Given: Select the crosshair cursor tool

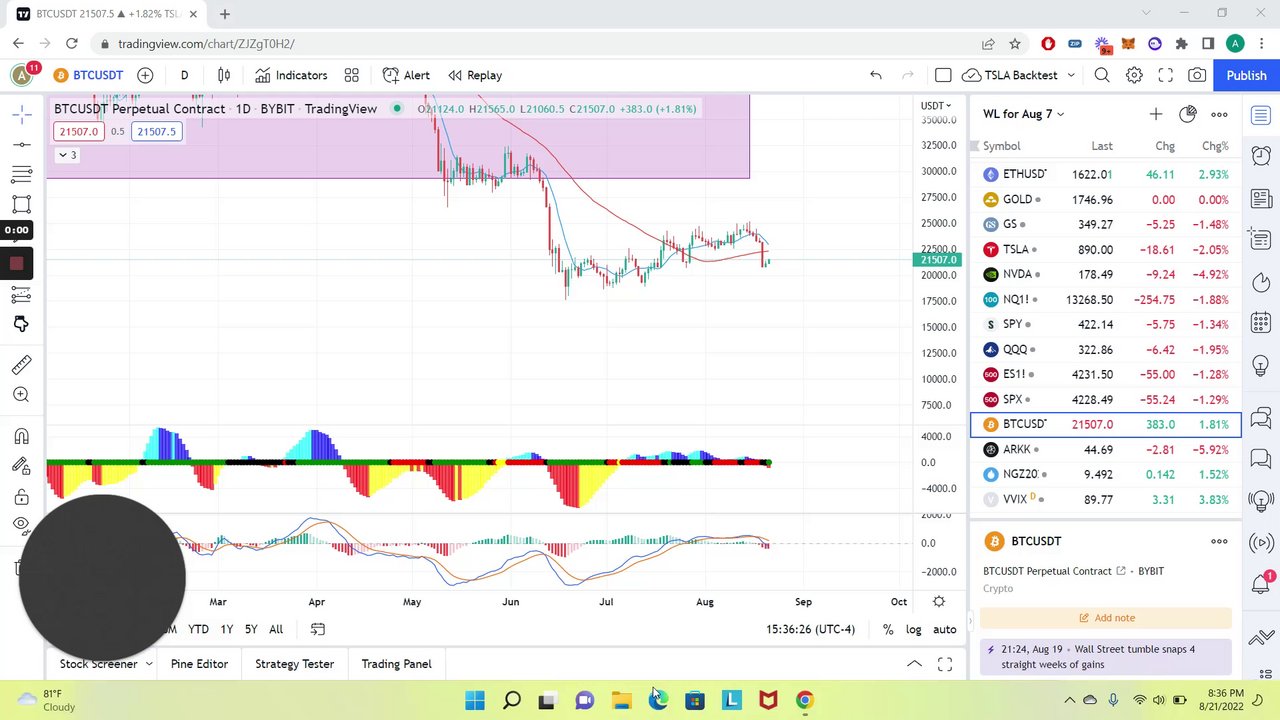Looking at the screenshot, I should click(x=21, y=116).
